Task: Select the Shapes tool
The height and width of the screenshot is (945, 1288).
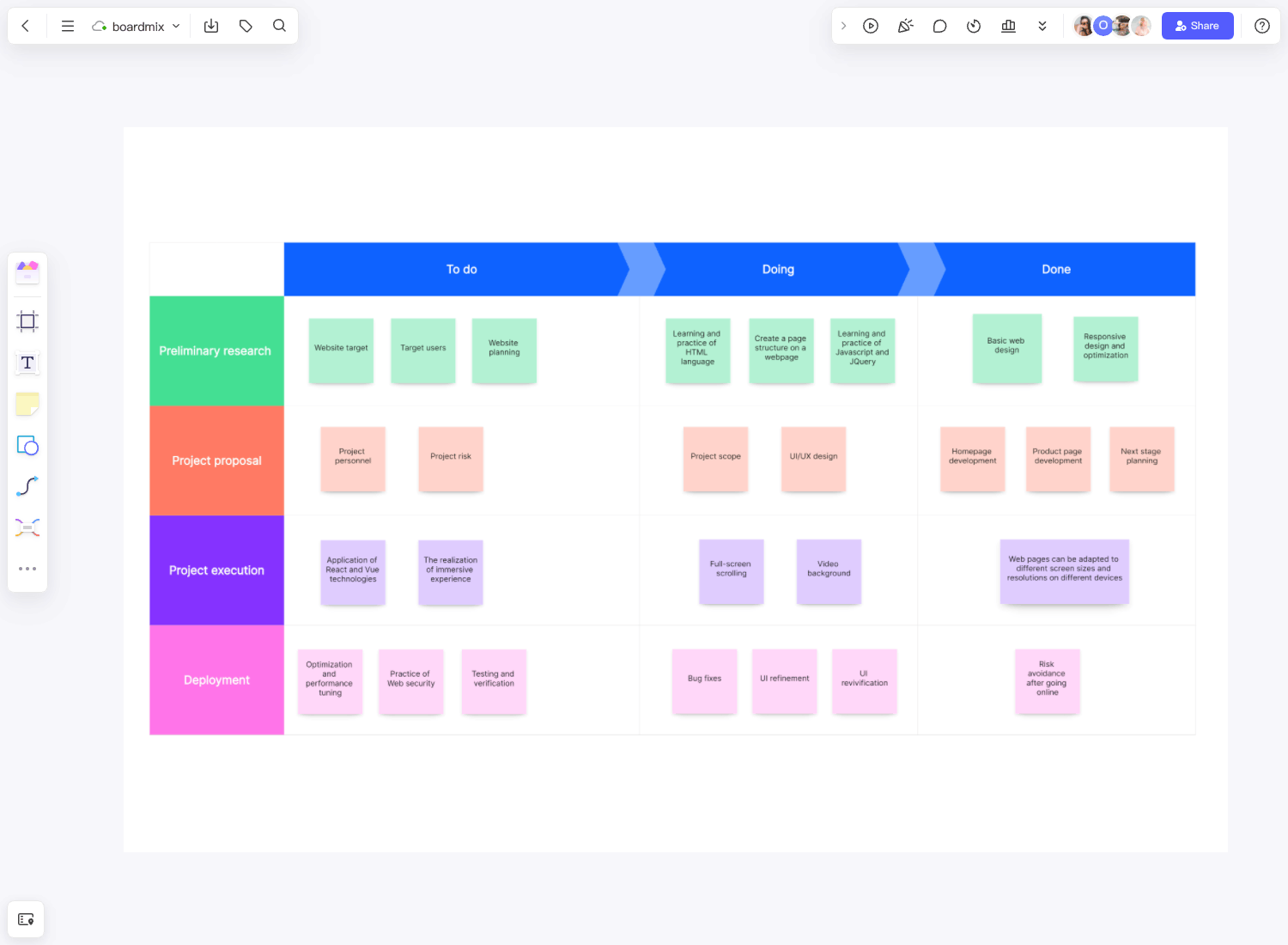Action: coord(27,445)
